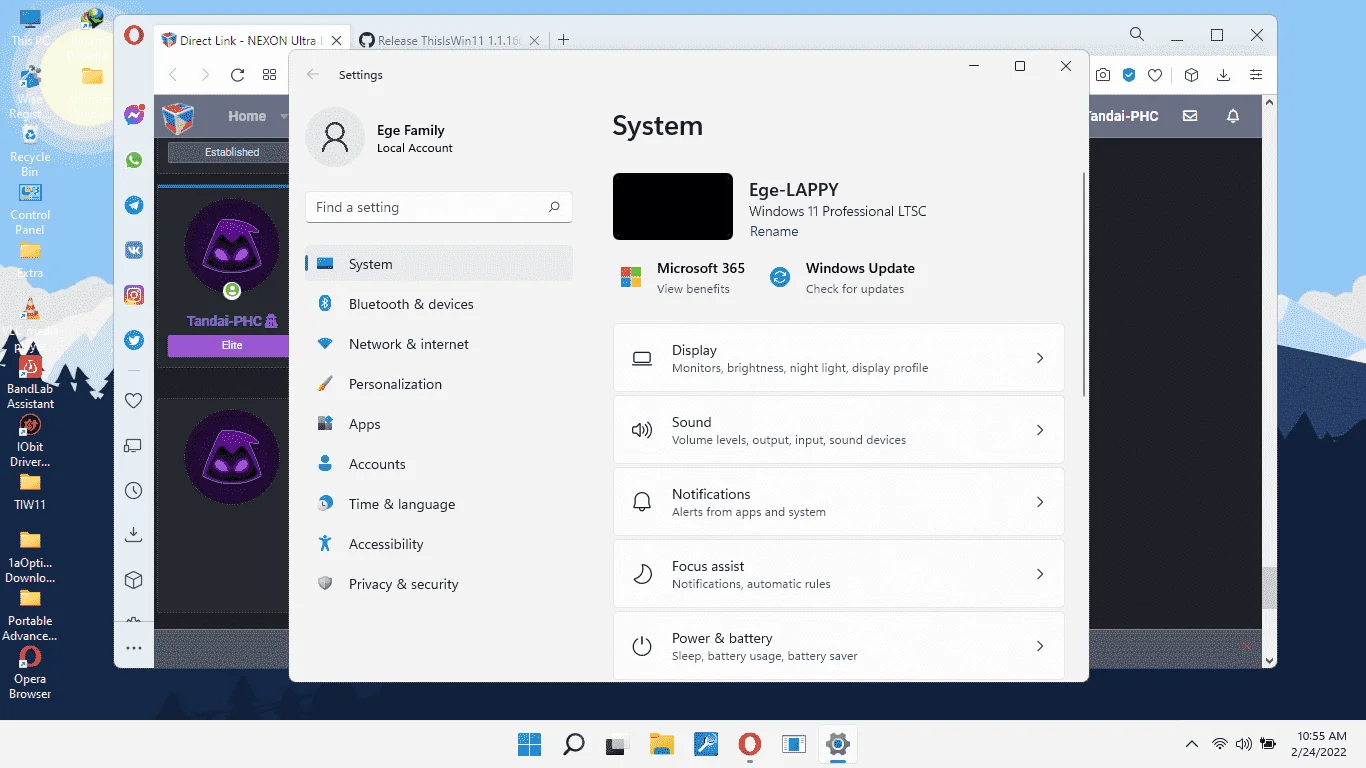Select System in Settings sidebar
Viewport: 1366px width, 768px height.
(x=439, y=264)
